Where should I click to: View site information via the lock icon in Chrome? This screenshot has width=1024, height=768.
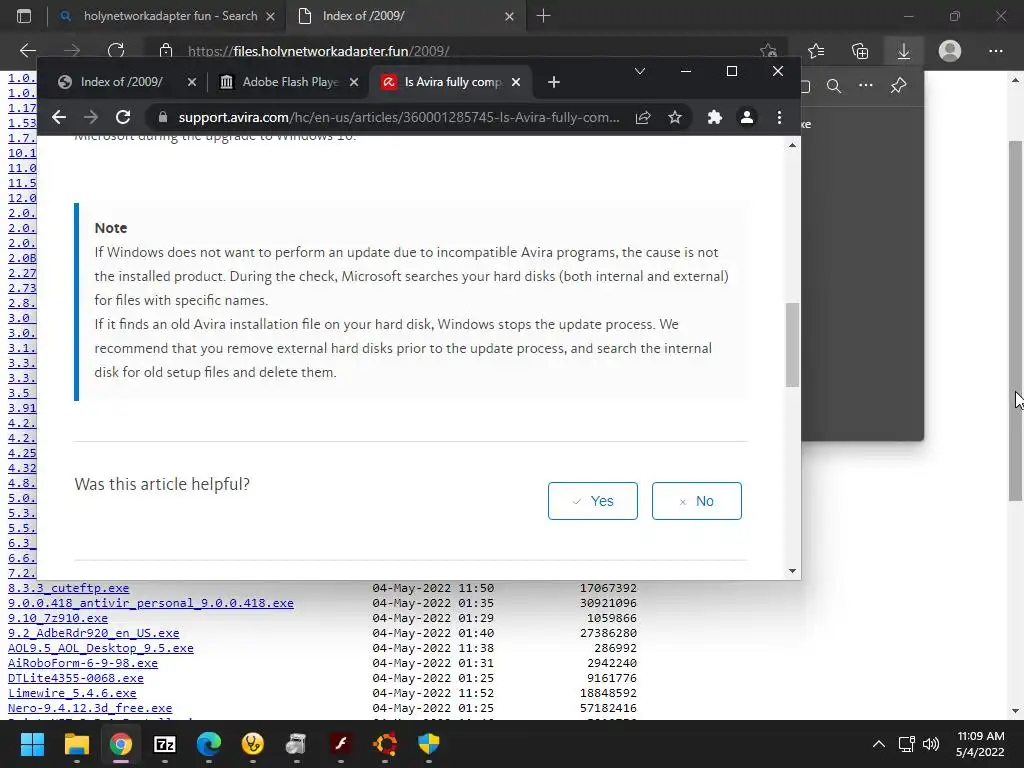click(163, 117)
